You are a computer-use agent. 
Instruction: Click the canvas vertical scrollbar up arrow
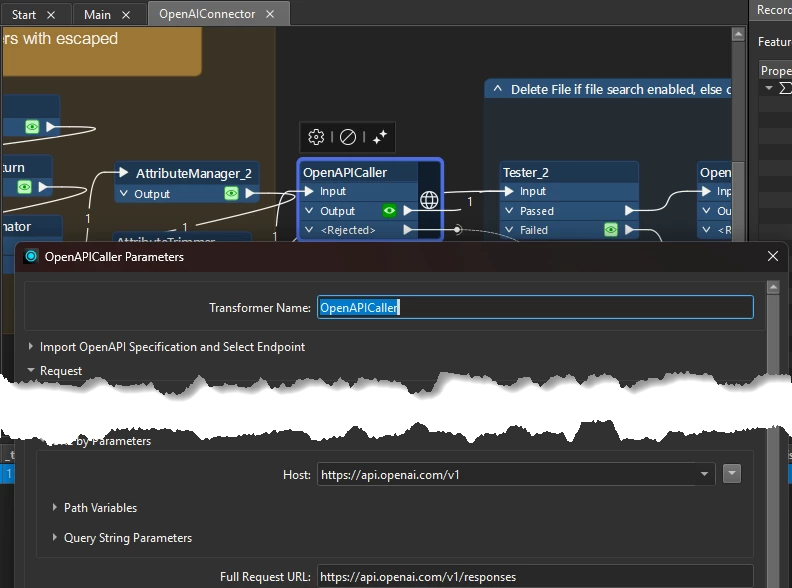[738, 34]
